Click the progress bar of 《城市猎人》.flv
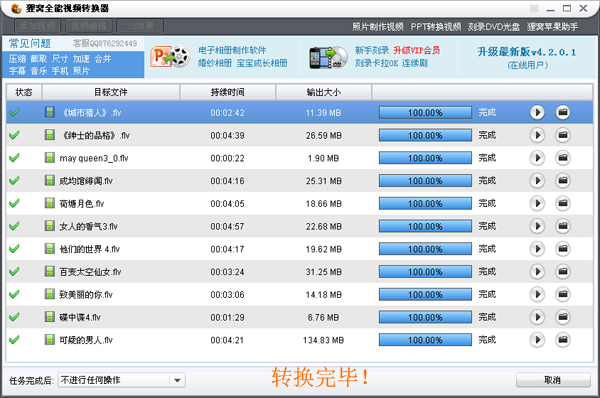 [425, 113]
